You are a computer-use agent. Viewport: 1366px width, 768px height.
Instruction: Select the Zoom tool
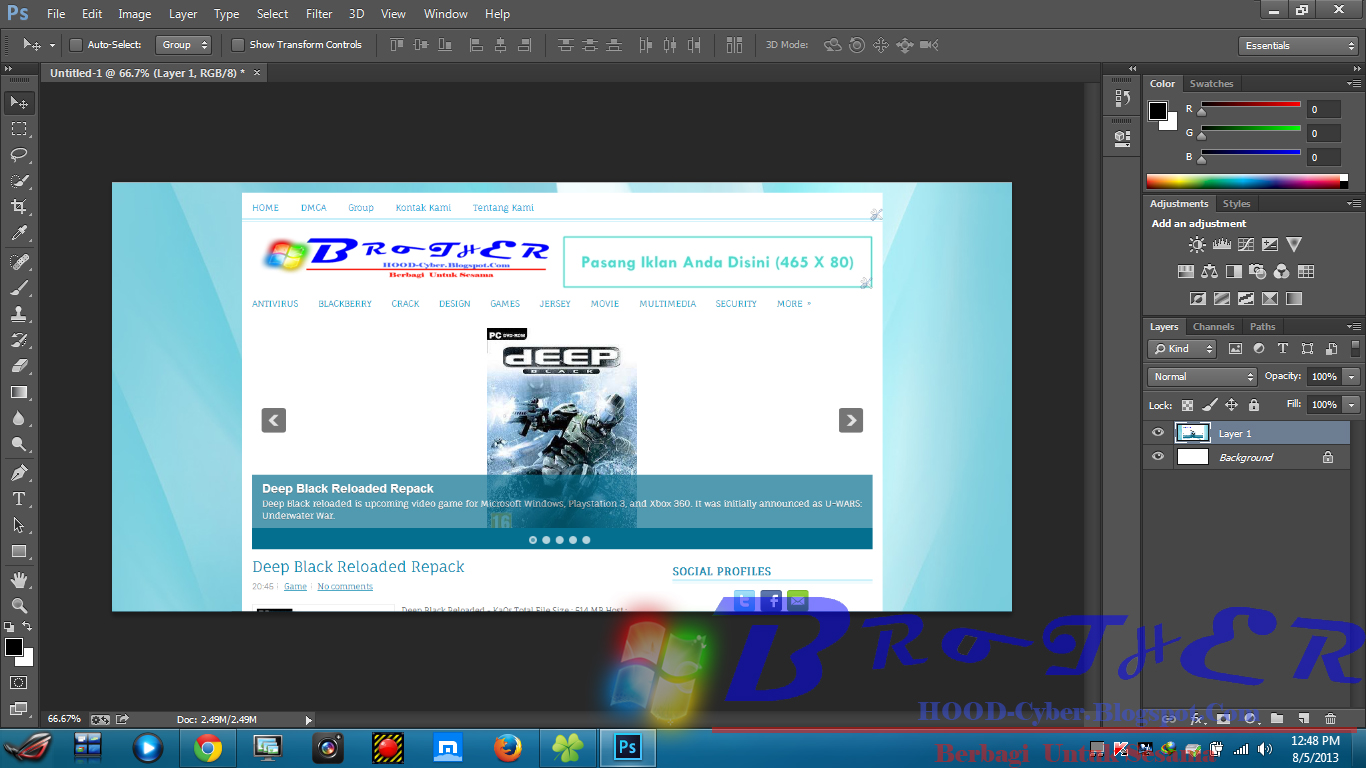(19, 604)
